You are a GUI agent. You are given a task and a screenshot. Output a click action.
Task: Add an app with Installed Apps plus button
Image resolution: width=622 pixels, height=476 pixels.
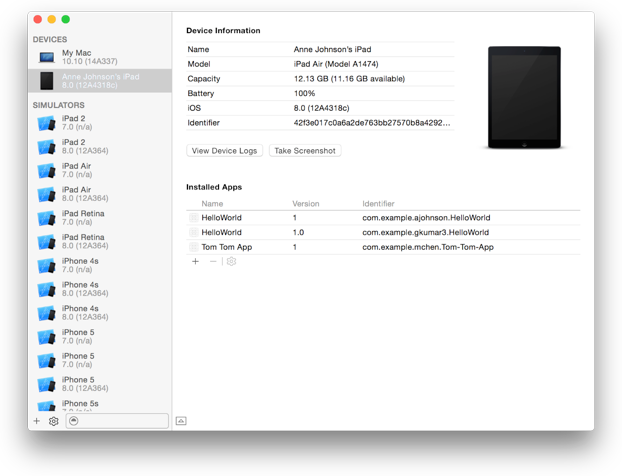tap(195, 261)
